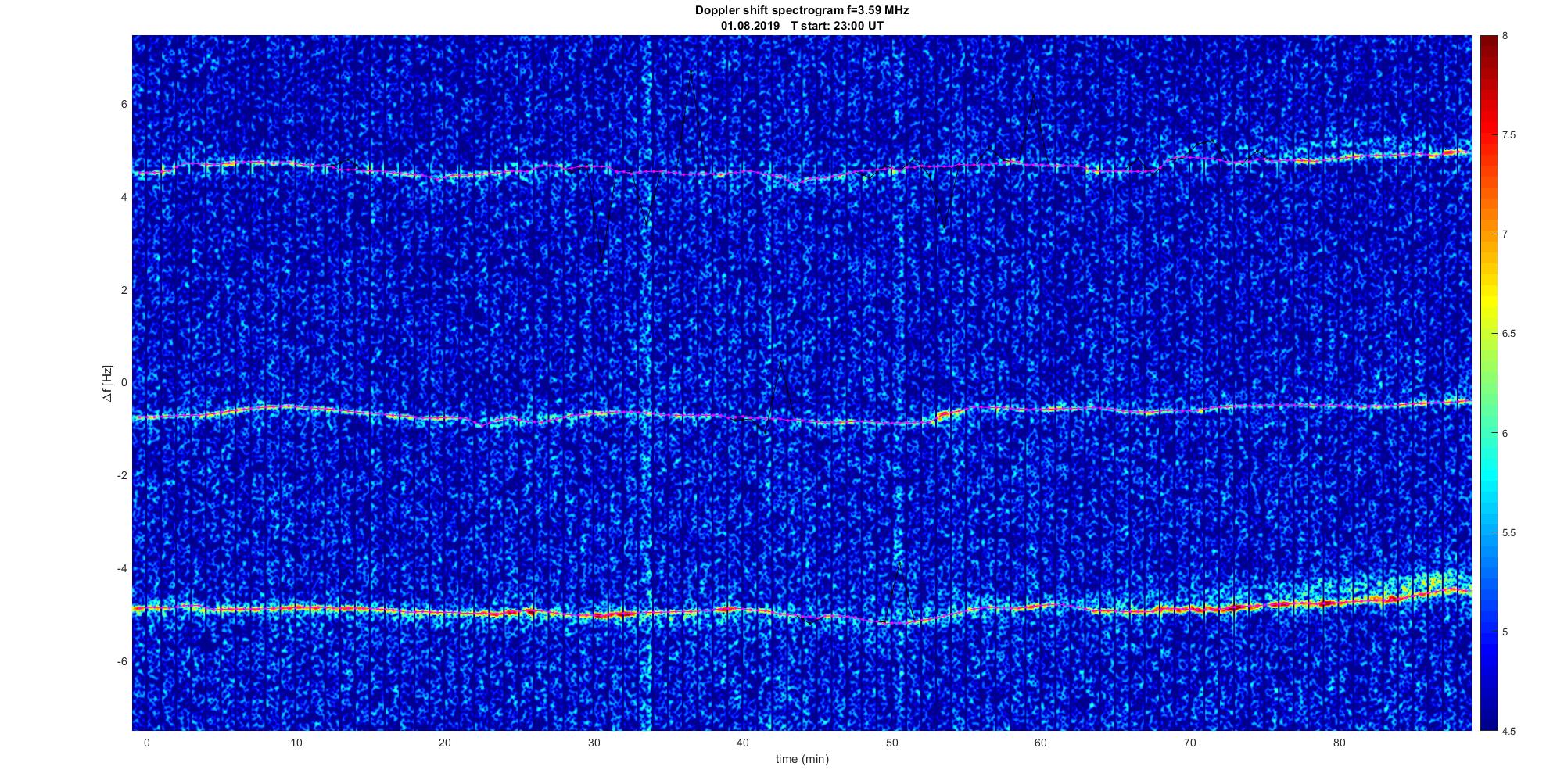Click x-axis tick label '0'
Image resolution: width=1564 pixels, height=784 pixels.
click(x=146, y=743)
